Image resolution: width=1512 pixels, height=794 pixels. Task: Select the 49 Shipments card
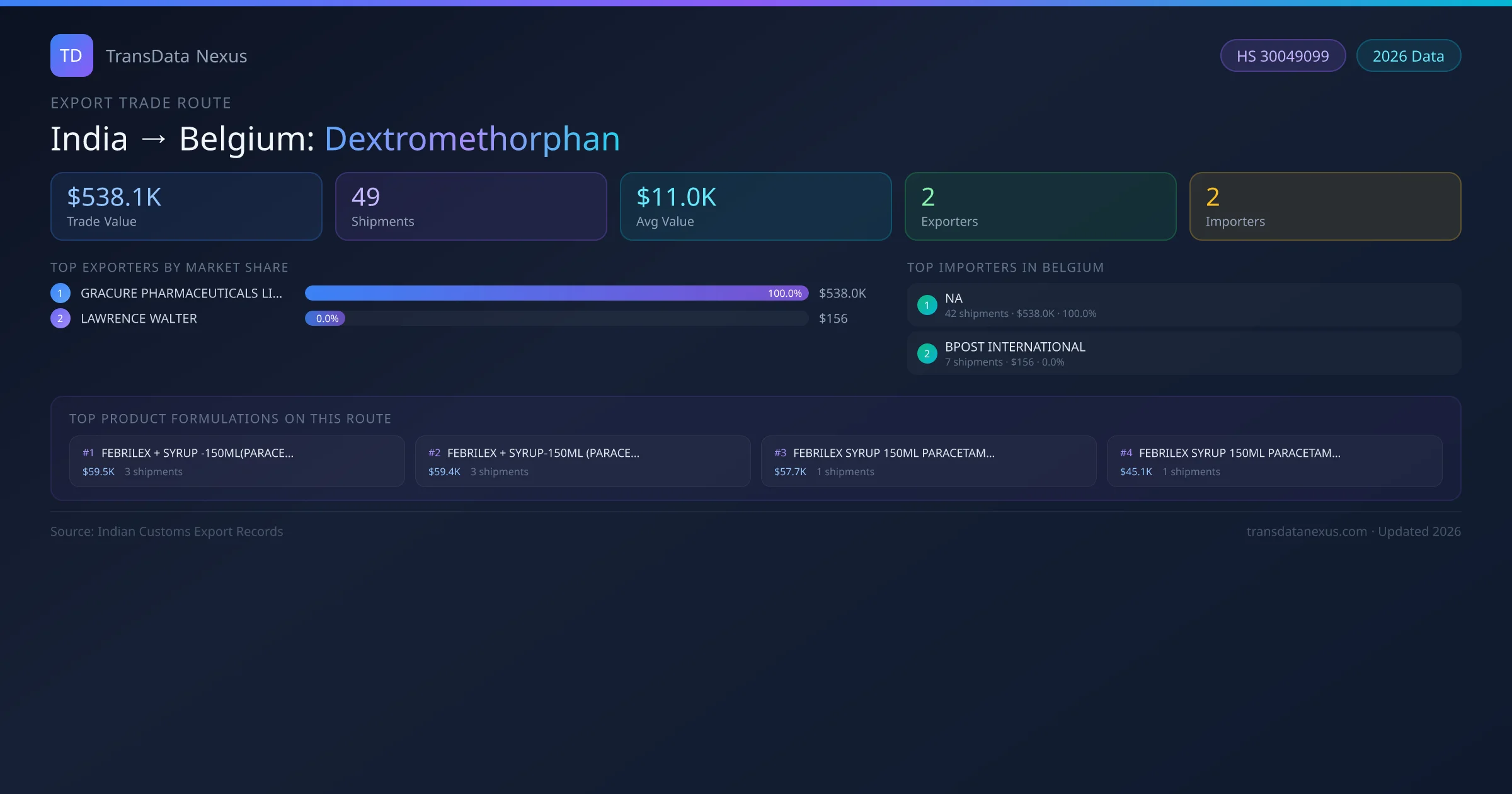tap(471, 207)
